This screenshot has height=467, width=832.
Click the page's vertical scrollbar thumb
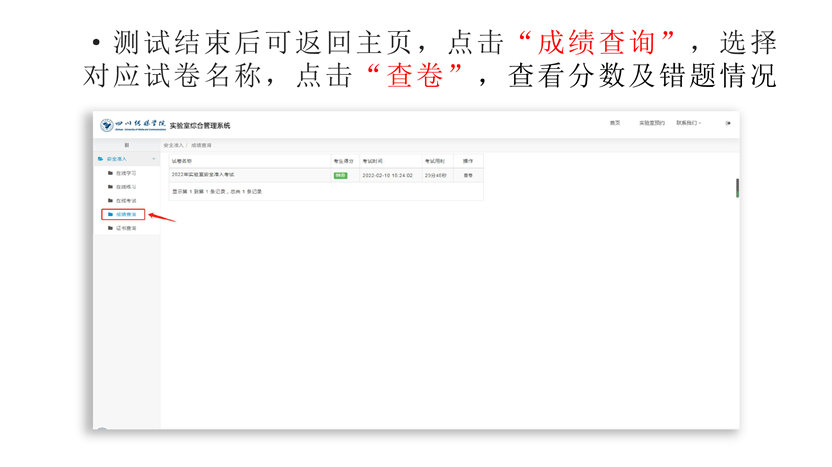[737, 188]
